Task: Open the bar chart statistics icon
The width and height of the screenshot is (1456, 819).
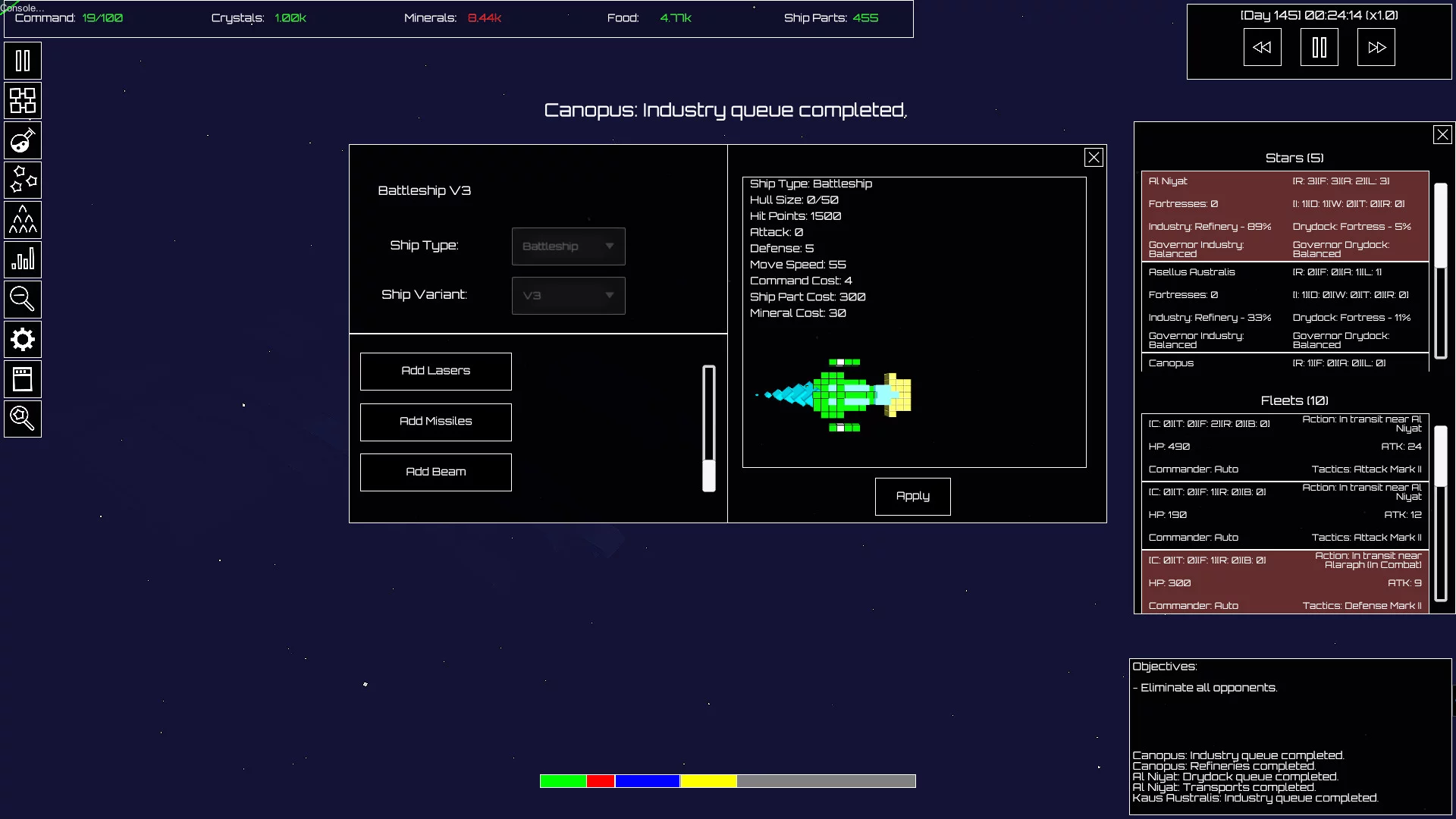Action: (23, 259)
